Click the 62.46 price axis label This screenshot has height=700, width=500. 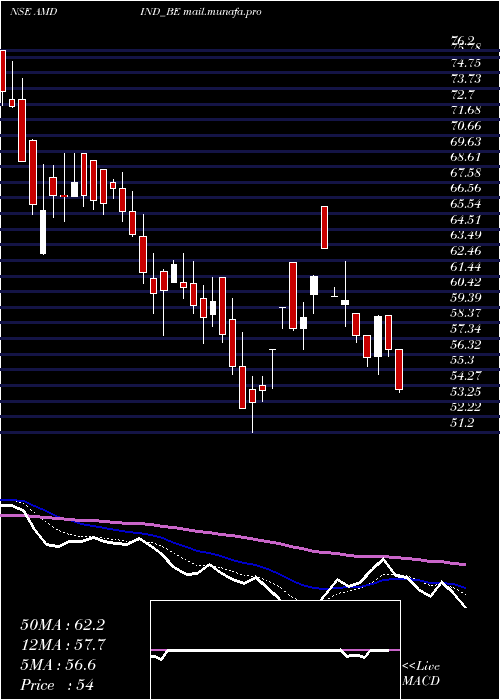click(466, 251)
